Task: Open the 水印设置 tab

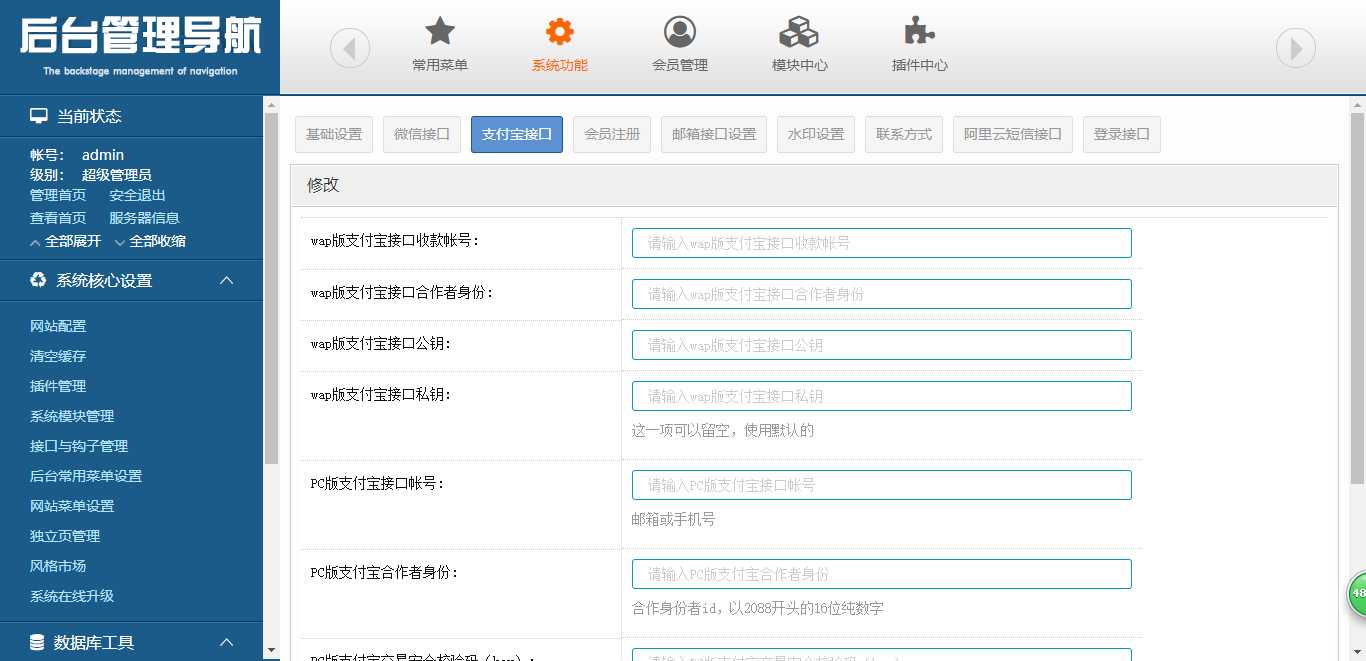Action: 816,134
